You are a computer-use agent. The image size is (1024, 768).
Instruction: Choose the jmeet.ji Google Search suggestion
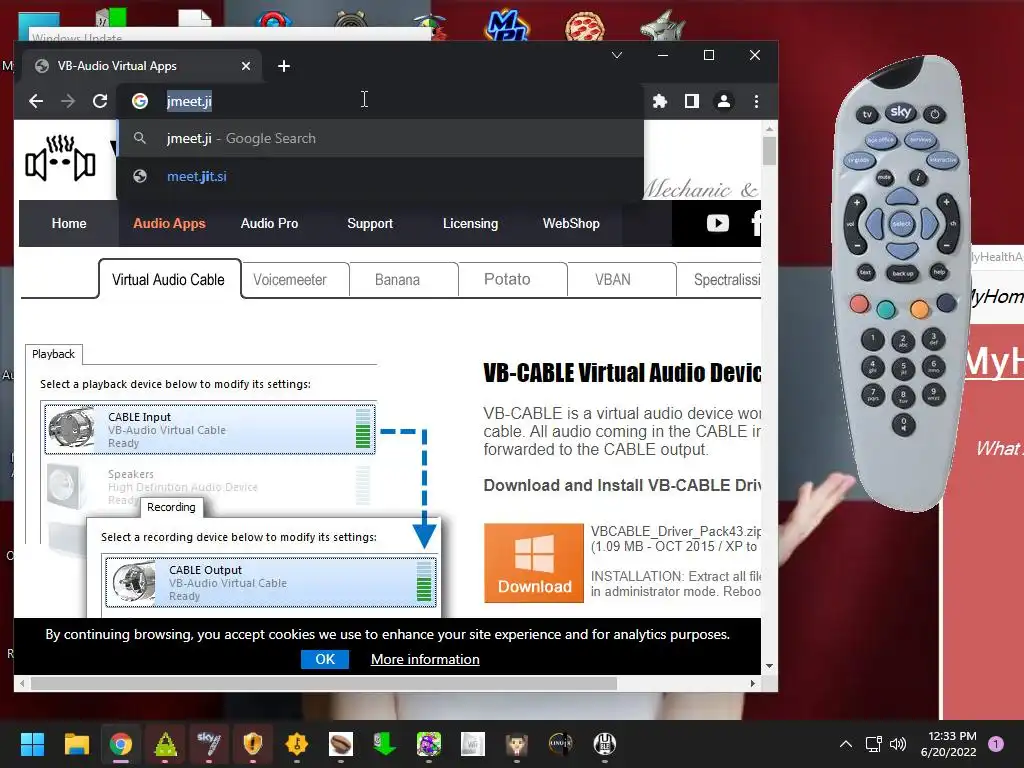click(380, 138)
